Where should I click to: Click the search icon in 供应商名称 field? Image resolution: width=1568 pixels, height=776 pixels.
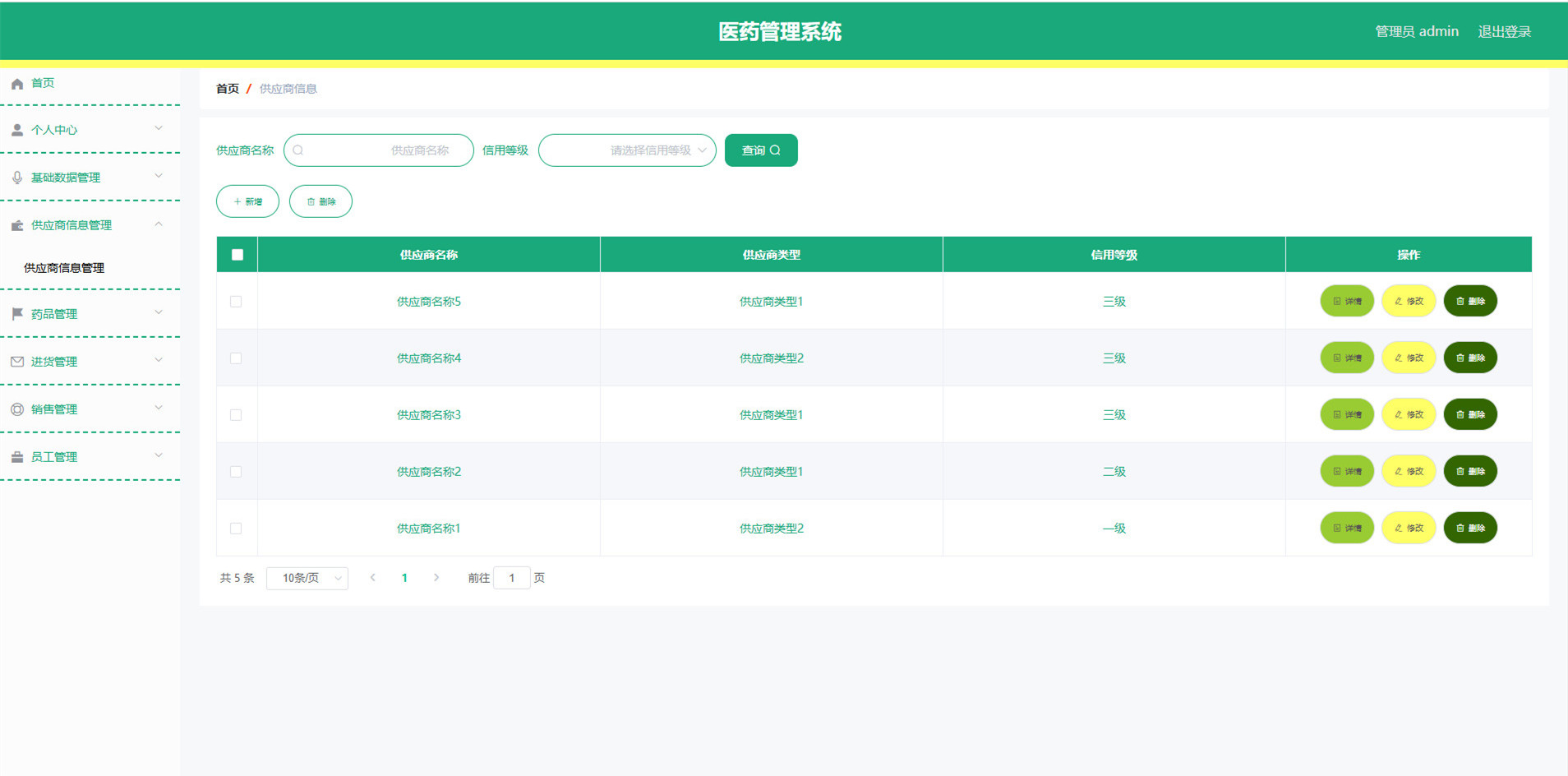(298, 150)
